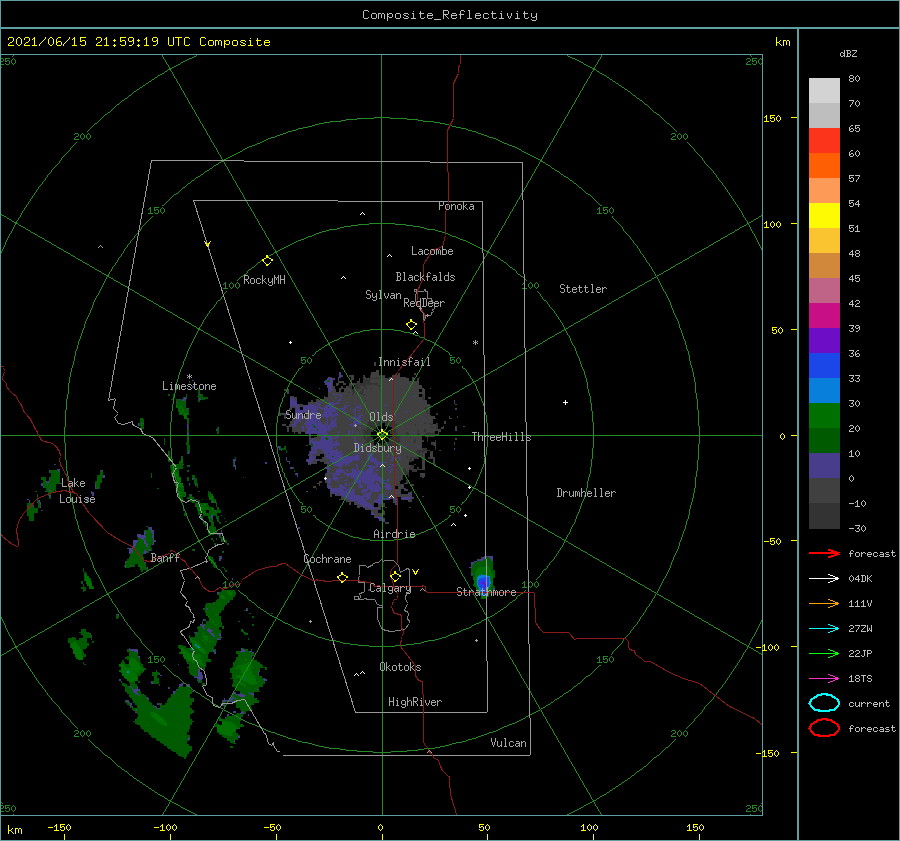Click the yellow diamond marker below RedDeer
The width and height of the screenshot is (900, 841).
(412, 325)
